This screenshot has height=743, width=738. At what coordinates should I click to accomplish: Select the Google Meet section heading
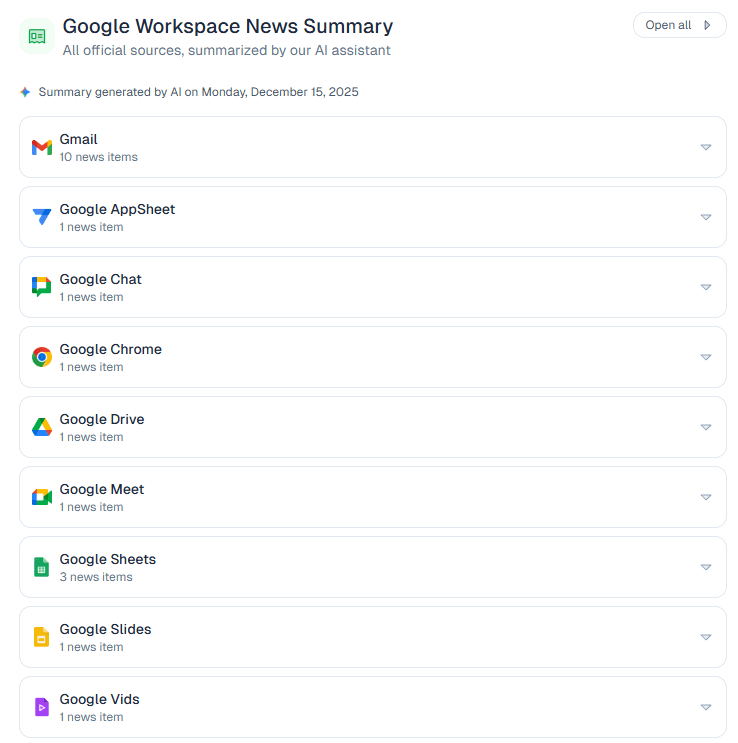pos(101,489)
